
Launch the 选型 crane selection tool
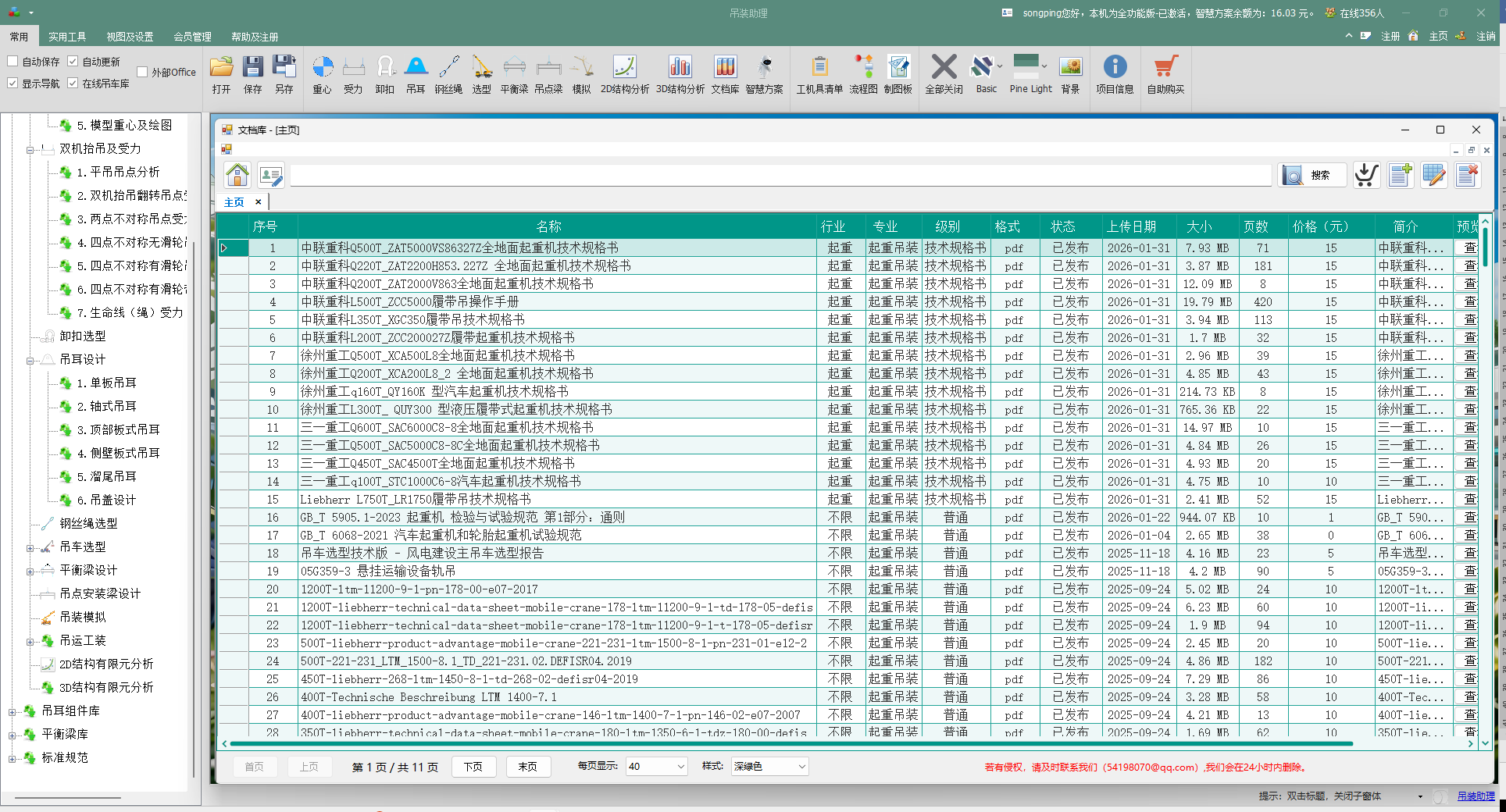tap(481, 75)
